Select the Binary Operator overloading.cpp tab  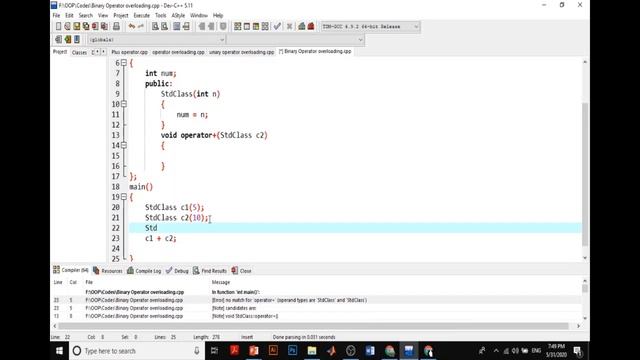315,51
